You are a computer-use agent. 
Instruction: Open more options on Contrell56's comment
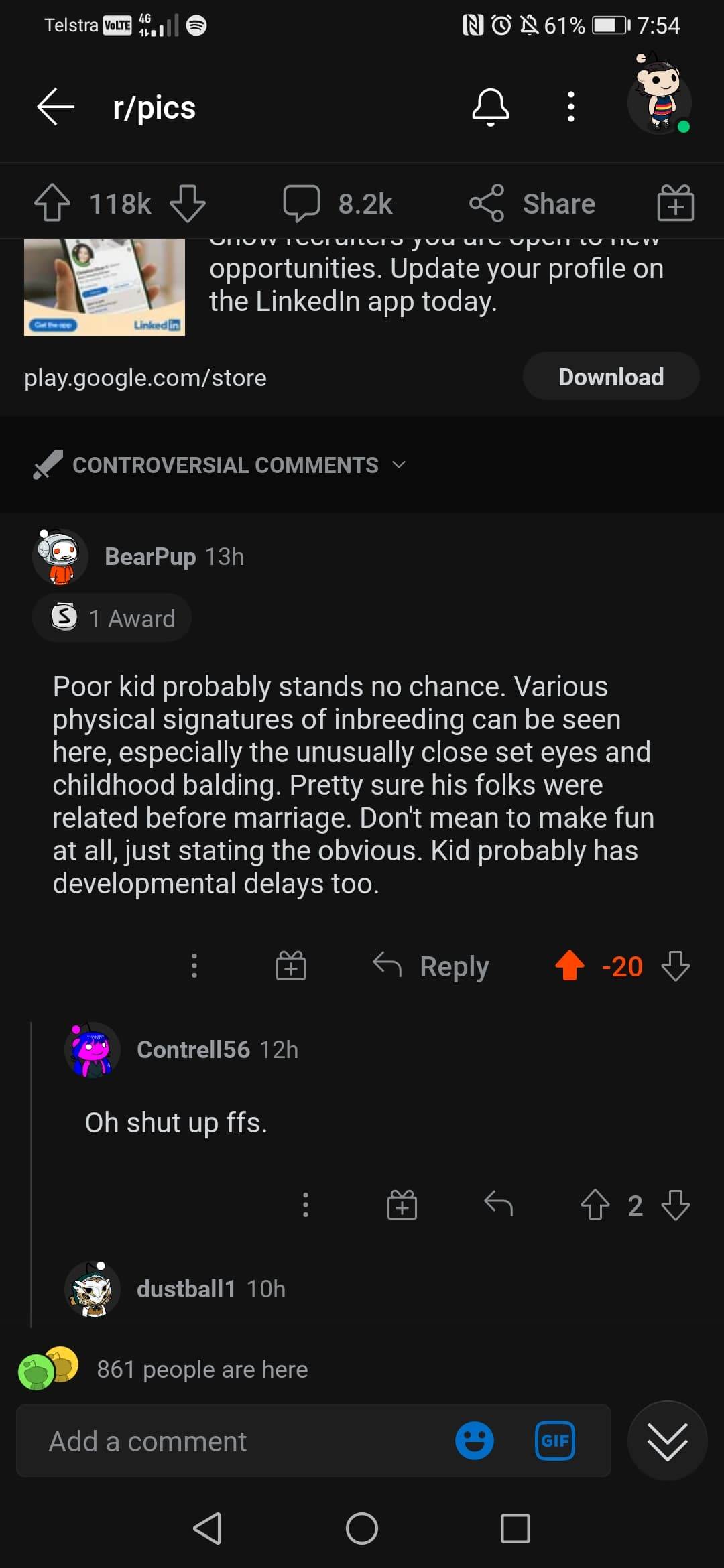click(306, 1205)
